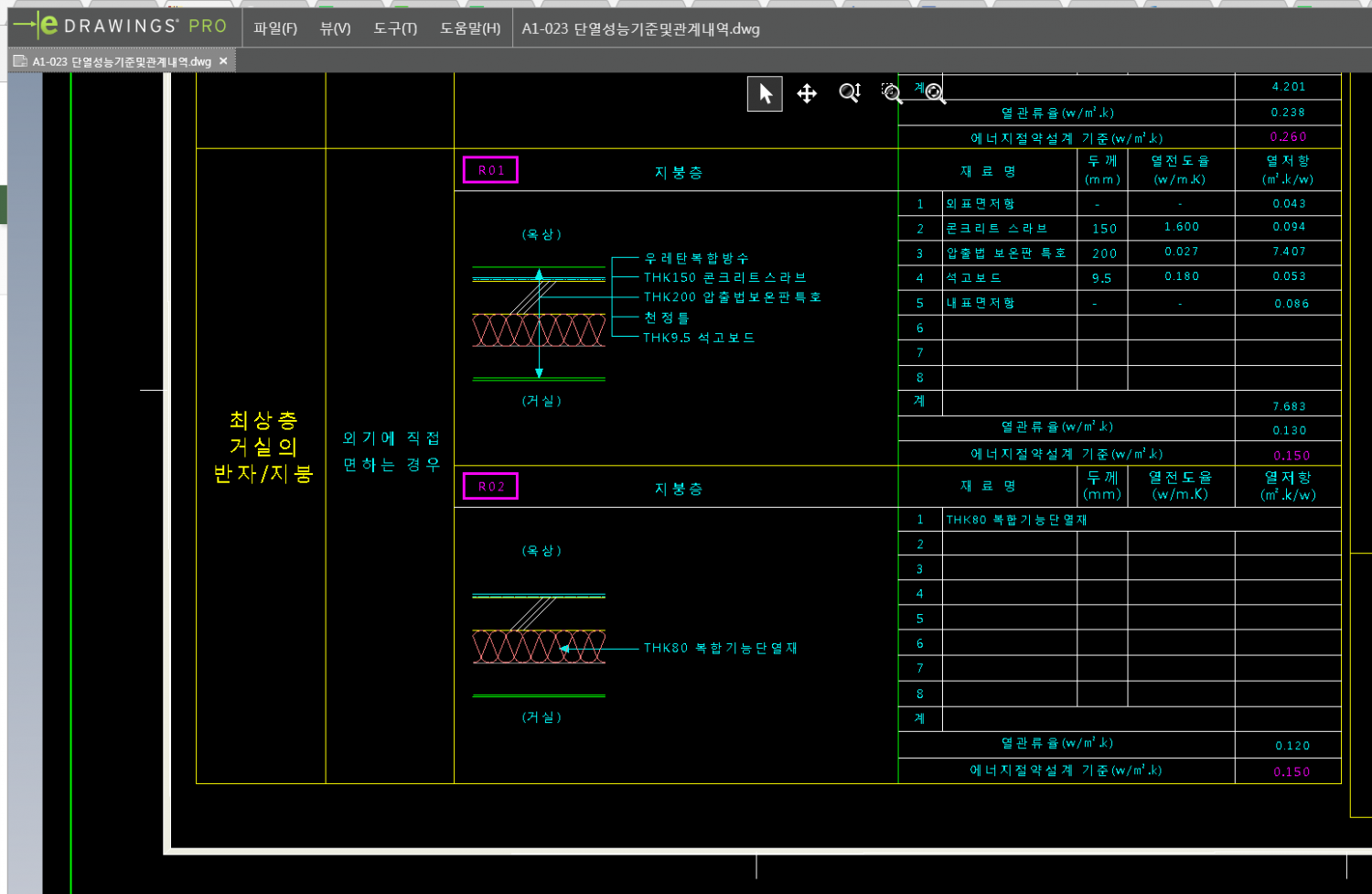Click the THK200 압출법보온판 특호 annotation

point(732,297)
